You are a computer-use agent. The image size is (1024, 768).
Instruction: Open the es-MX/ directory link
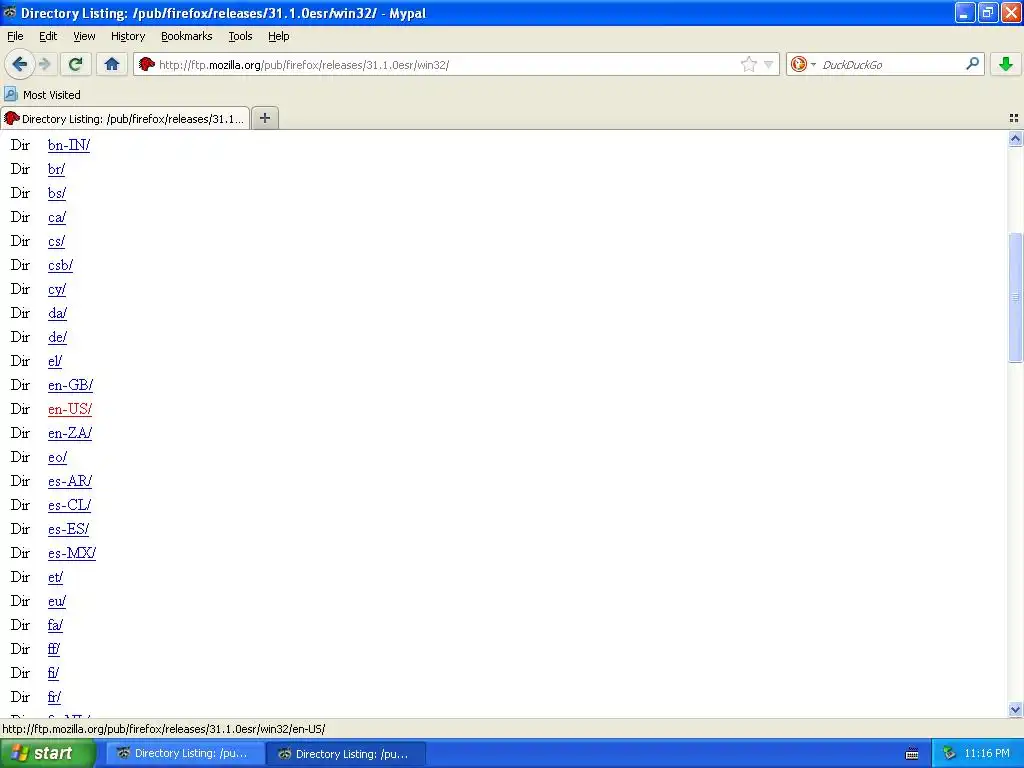click(72, 553)
